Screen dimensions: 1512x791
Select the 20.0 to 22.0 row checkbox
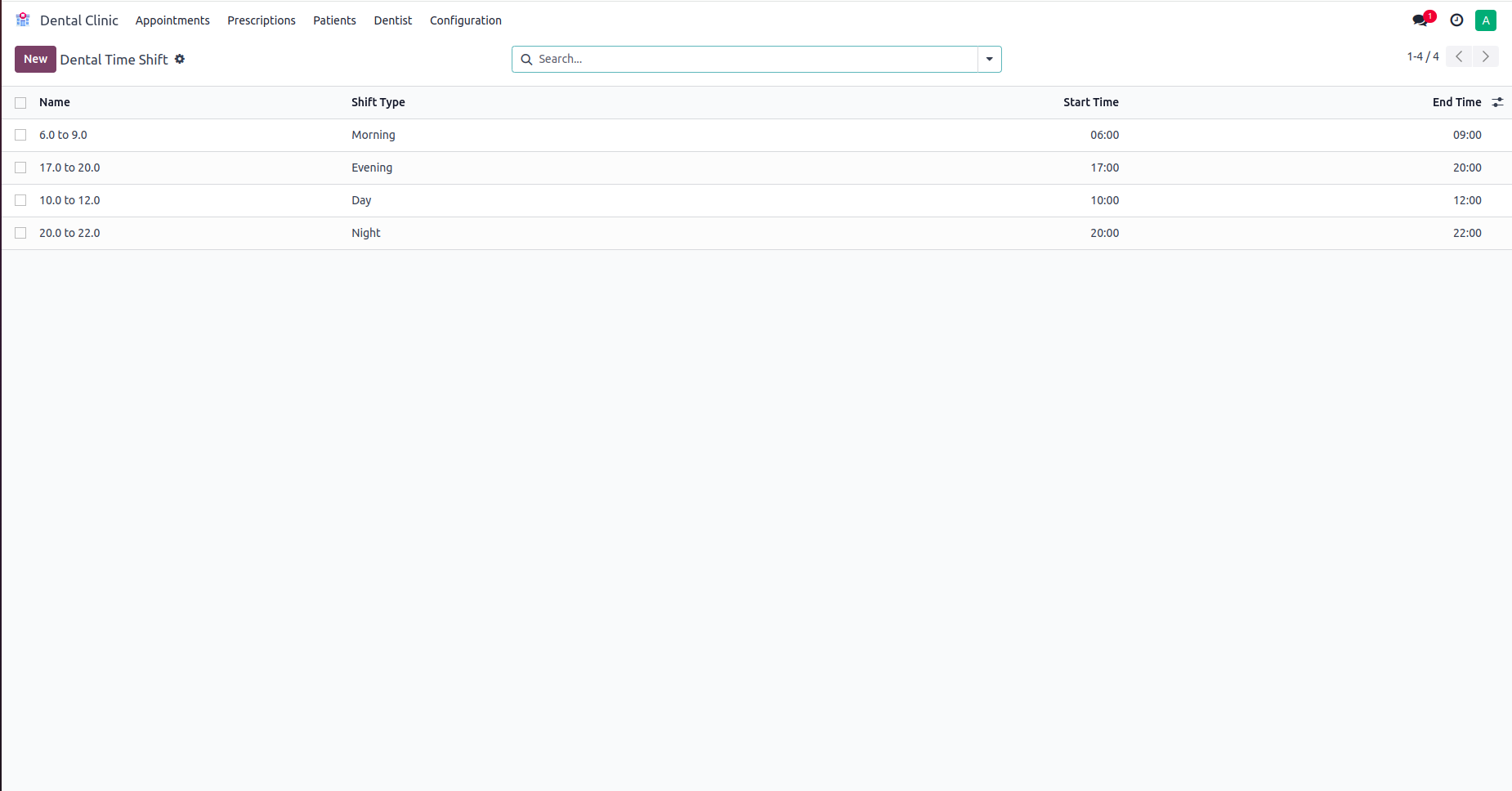point(20,233)
